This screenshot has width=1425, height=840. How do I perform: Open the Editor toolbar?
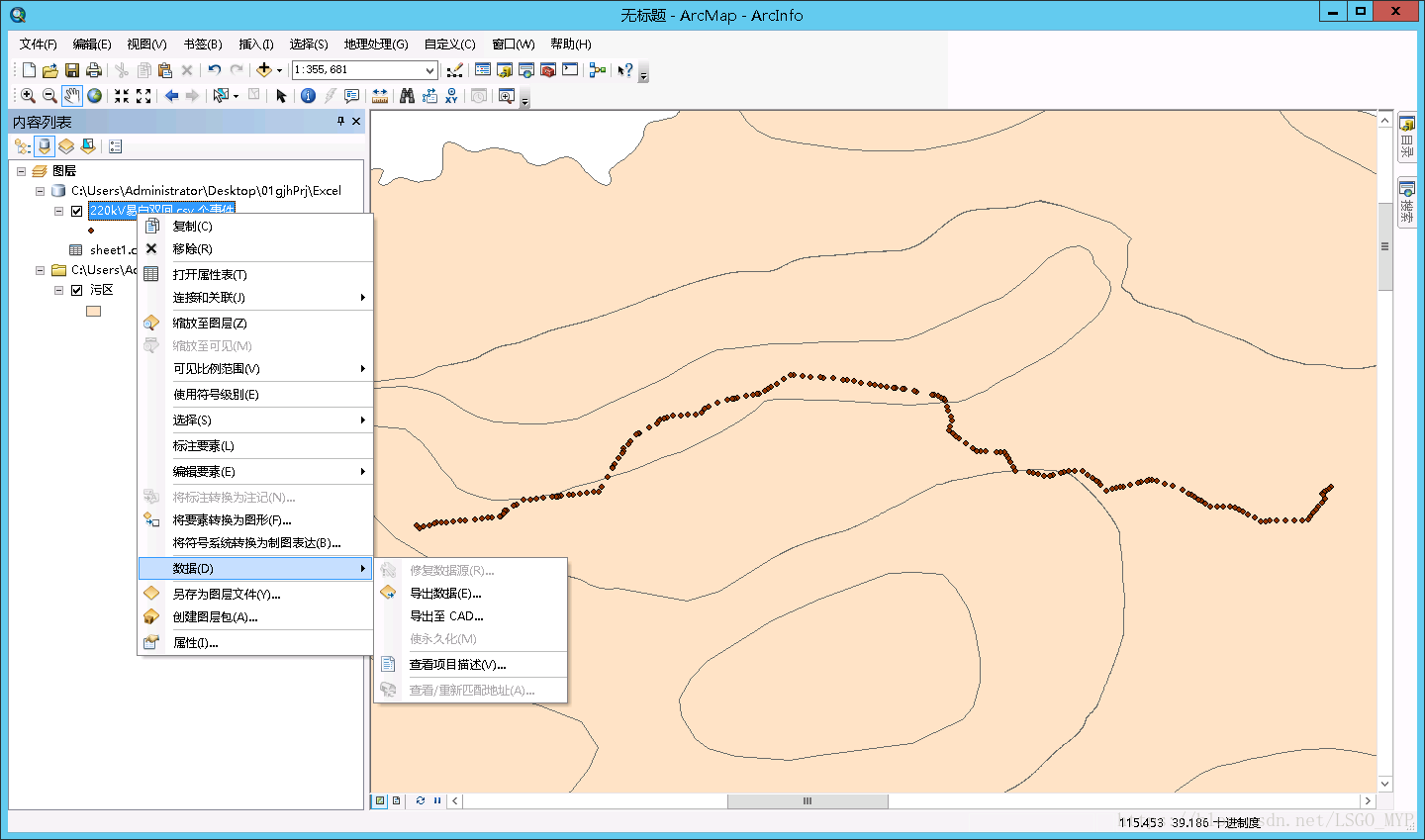coord(454,70)
